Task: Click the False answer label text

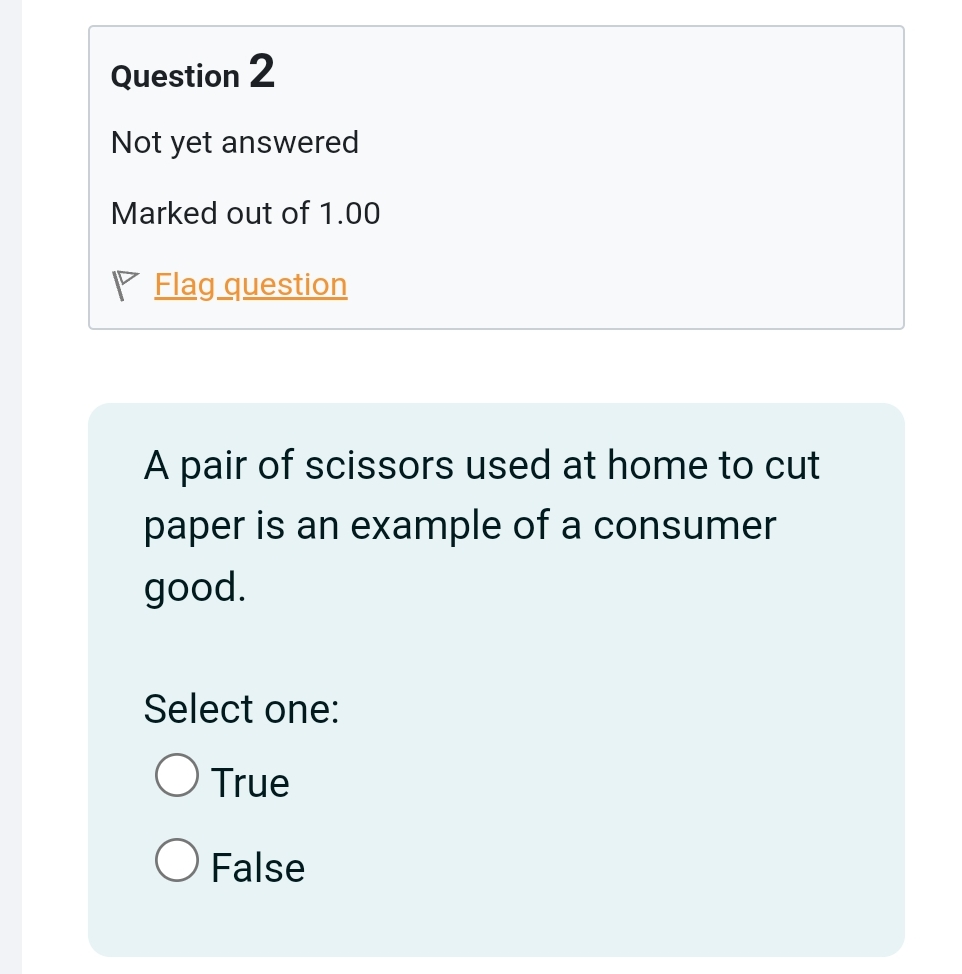Action: click(x=258, y=868)
